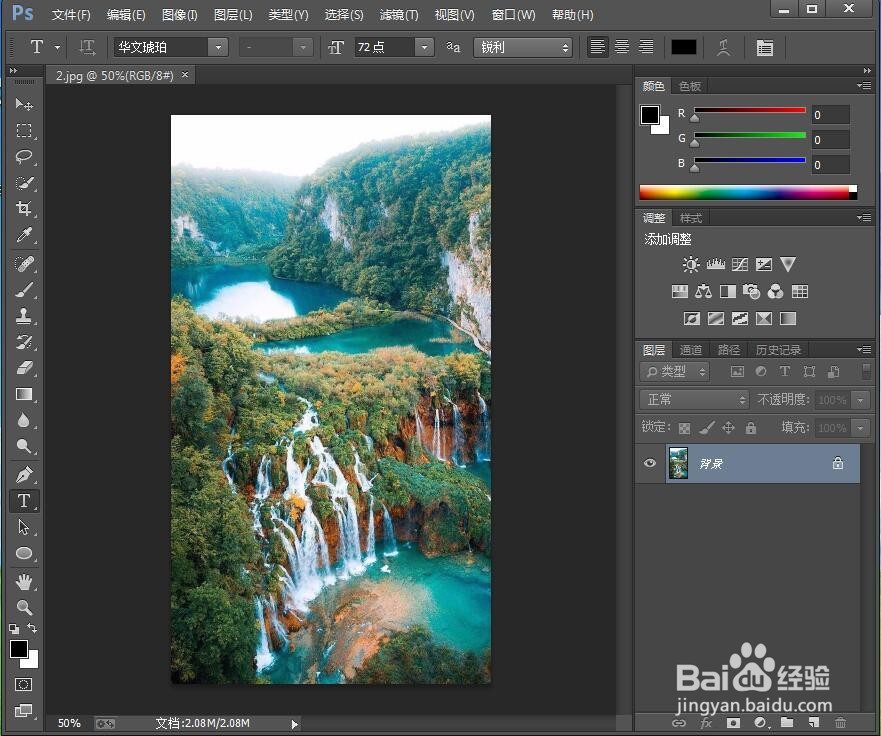
Task: Select the Eyedropper tool
Action: pos(24,235)
